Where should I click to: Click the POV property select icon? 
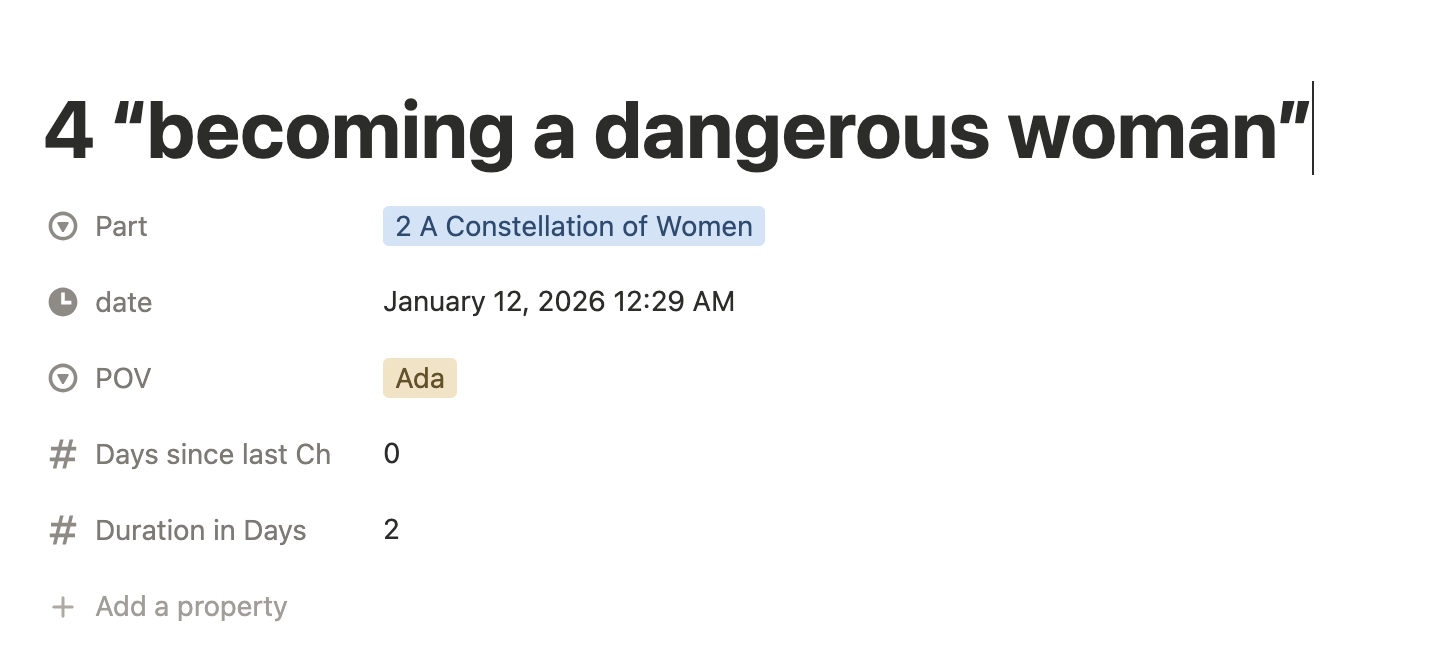pos(63,379)
